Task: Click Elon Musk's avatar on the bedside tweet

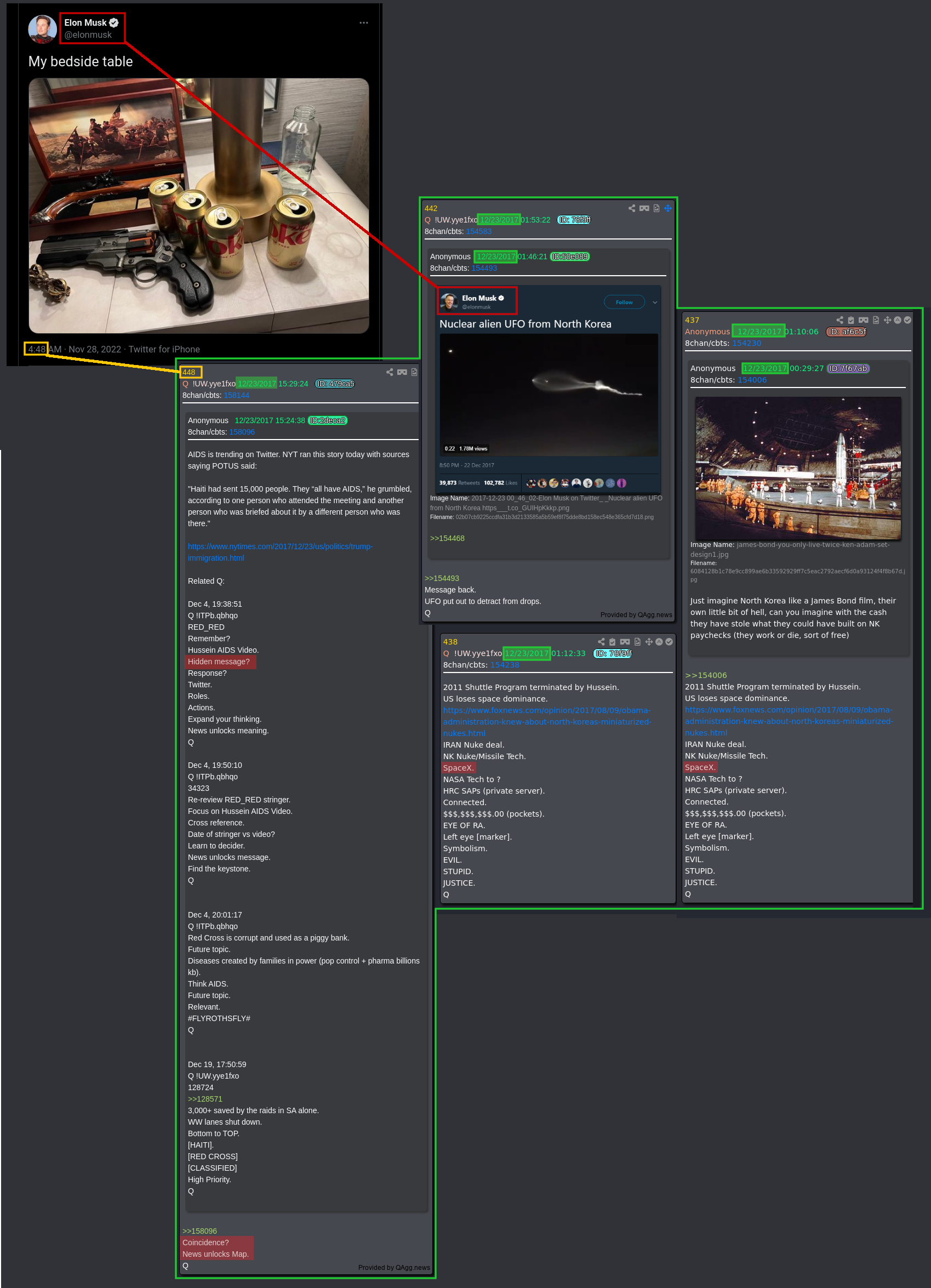Action: pyautogui.click(x=43, y=29)
